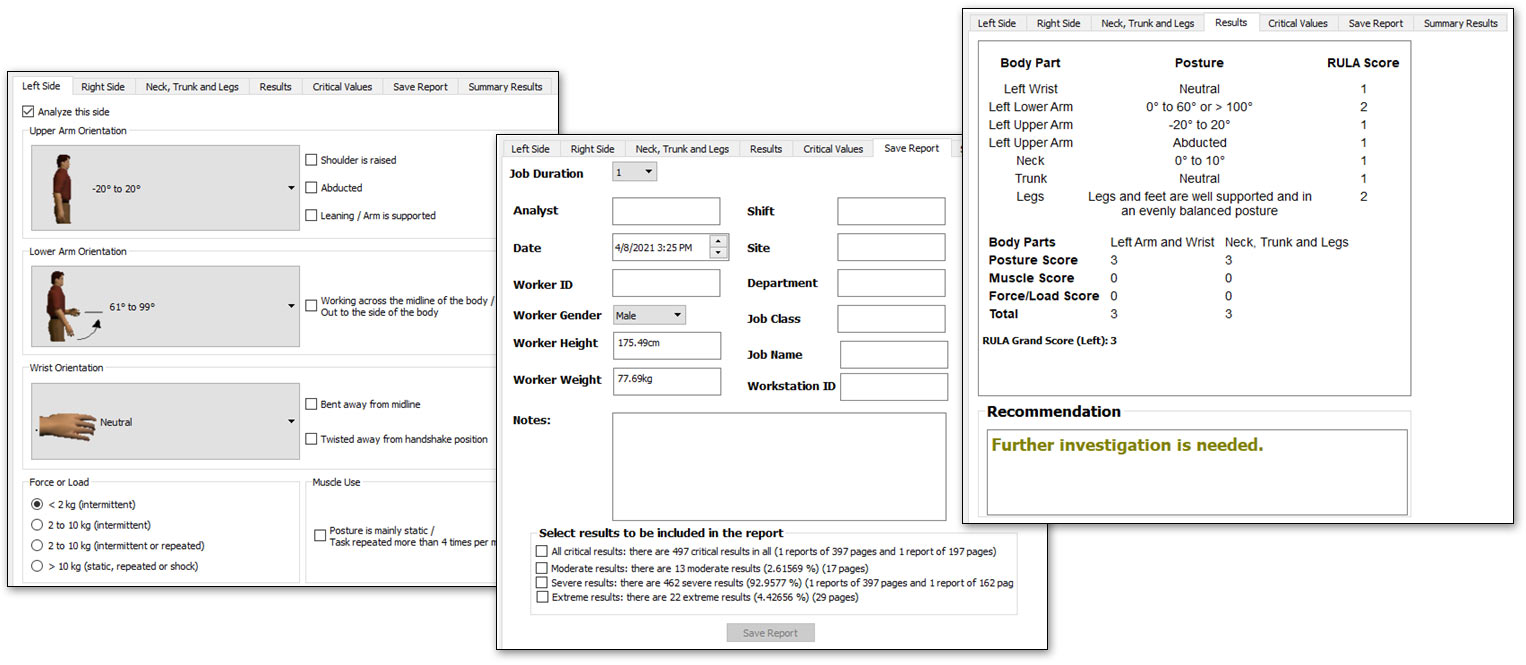Choose > 10 kg (static, repeated or shock)
Viewport: 1526px width, 665px height.
(38, 566)
